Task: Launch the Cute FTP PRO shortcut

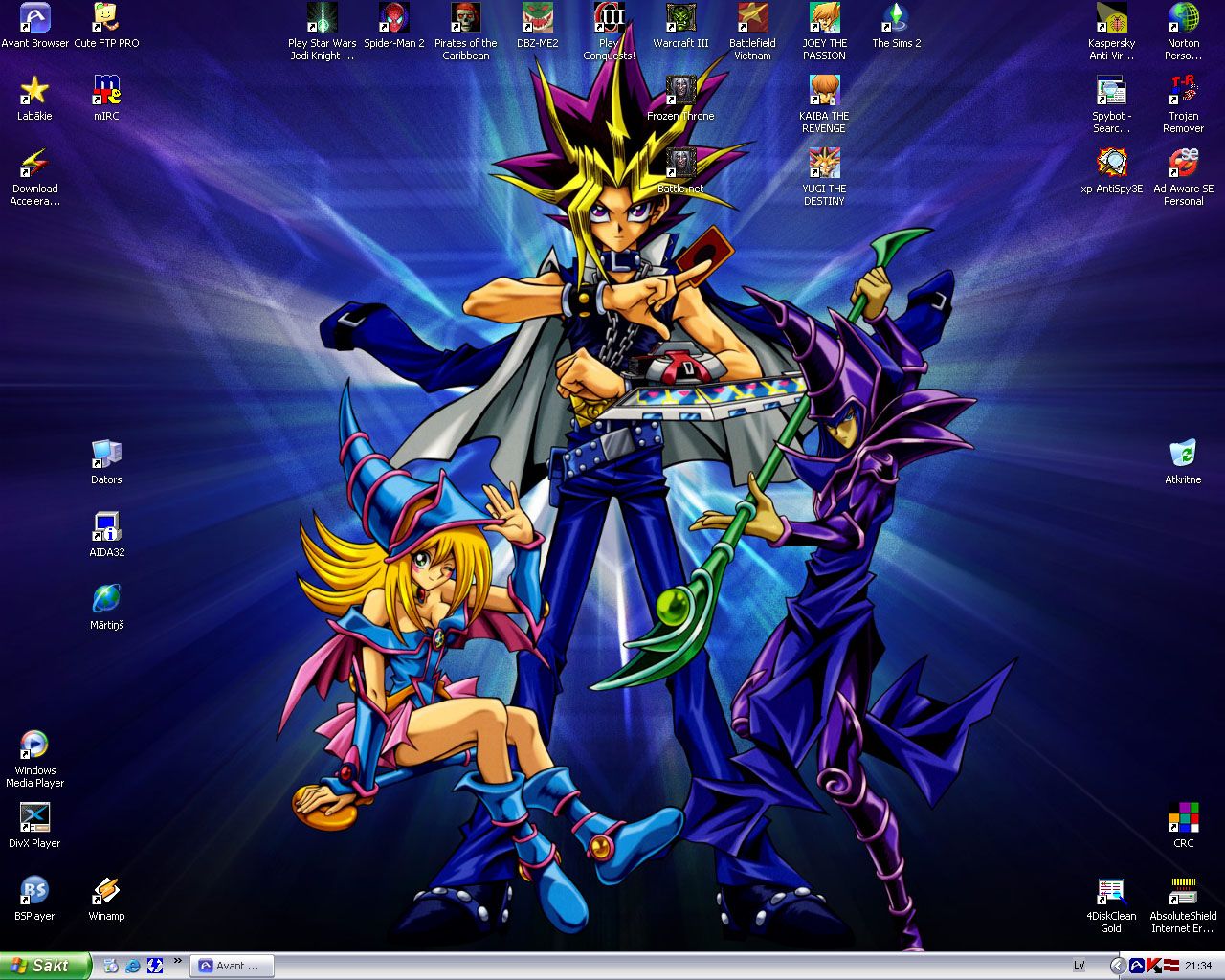Action: pyautogui.click(x=106, y=26)
